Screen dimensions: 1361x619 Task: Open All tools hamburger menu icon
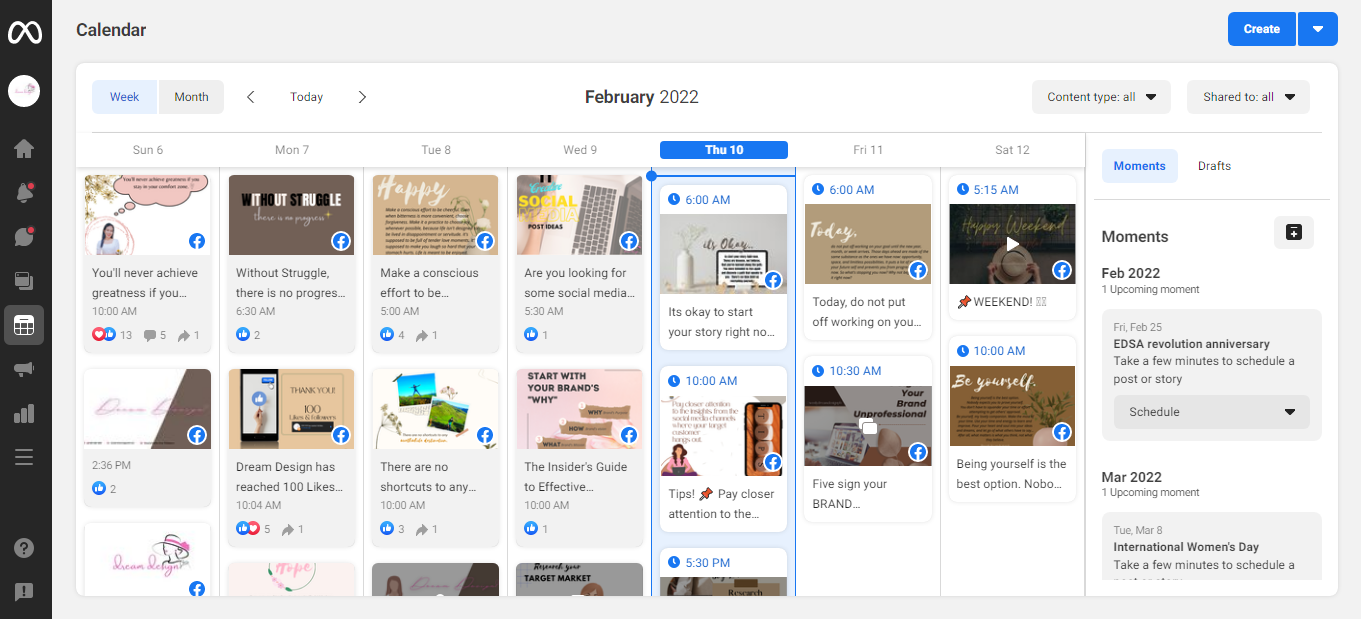24,457
